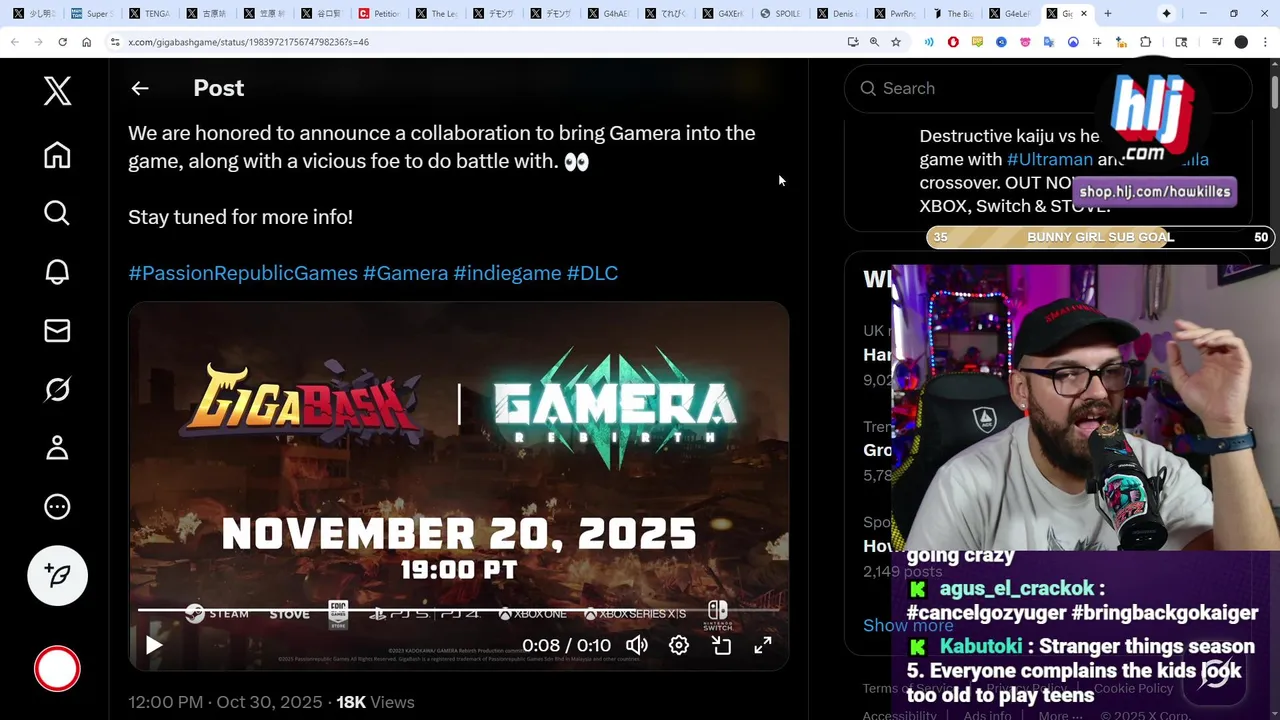The image size is (1280, 720).
Task: Open Gemini sparkle button in tab strip
Action: [1166, 14]
